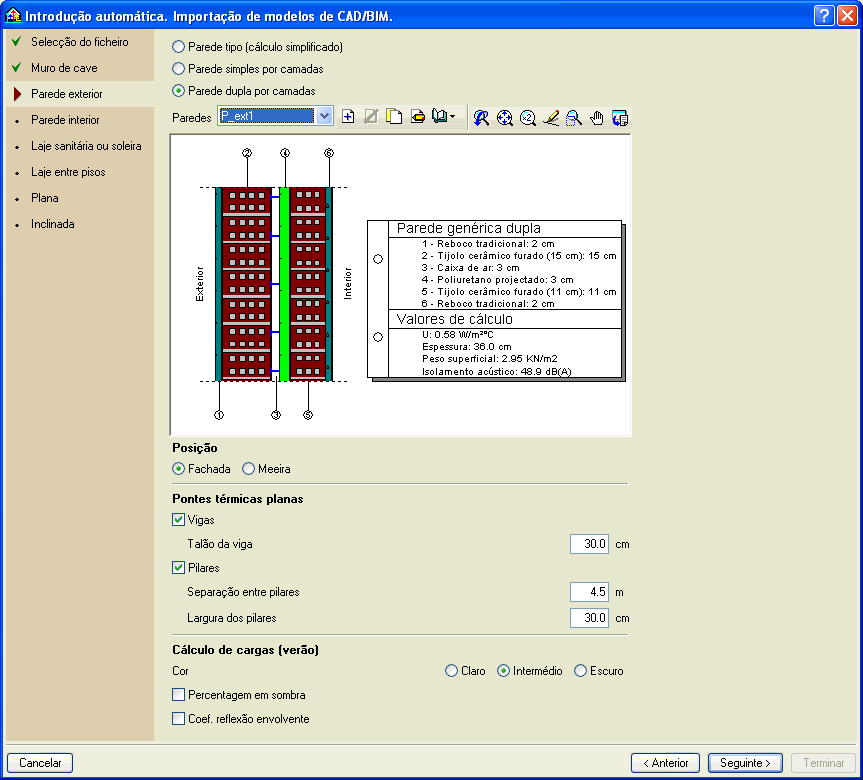Image resolution: width=863 pixels, height=780 pixels.
Task: Click the copy wall icon
Action: click(x=394, y=117)
